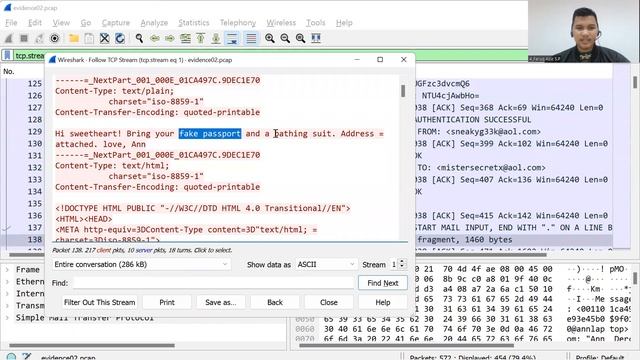
Task: Expand the Simple Mail Transfer Protocol item
Action: [7, 317]
